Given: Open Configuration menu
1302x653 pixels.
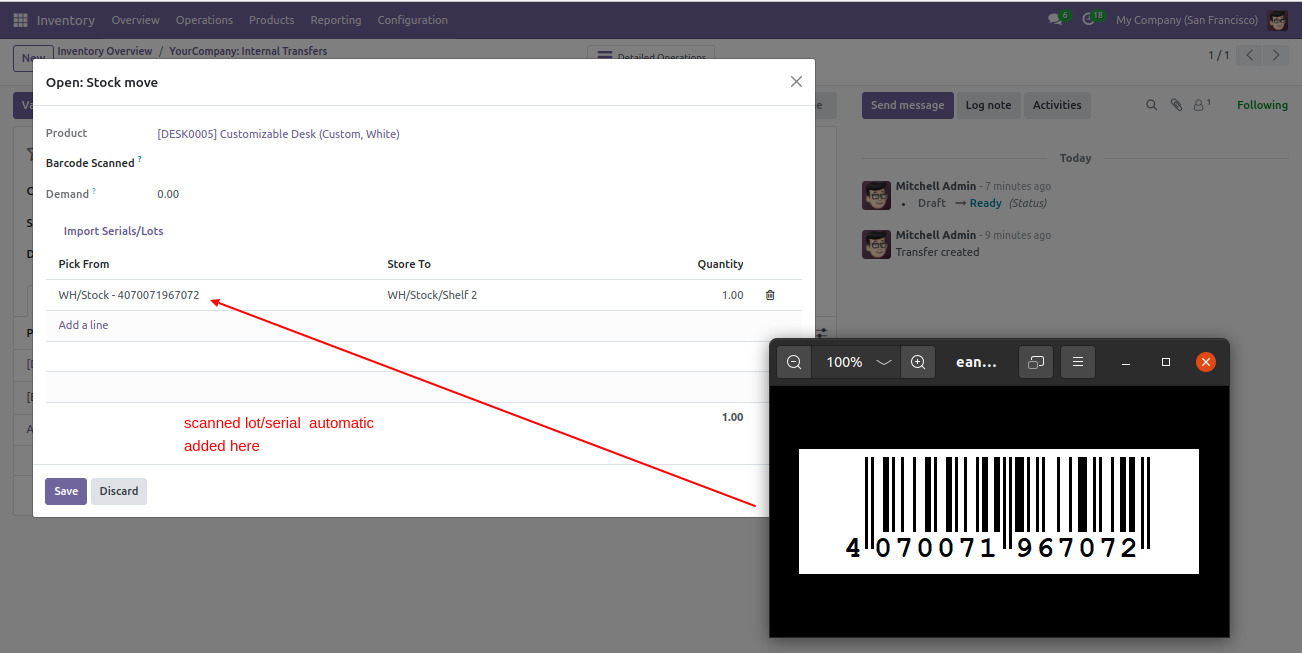Looking at the screenshot, I should click(x=413, y=20).
